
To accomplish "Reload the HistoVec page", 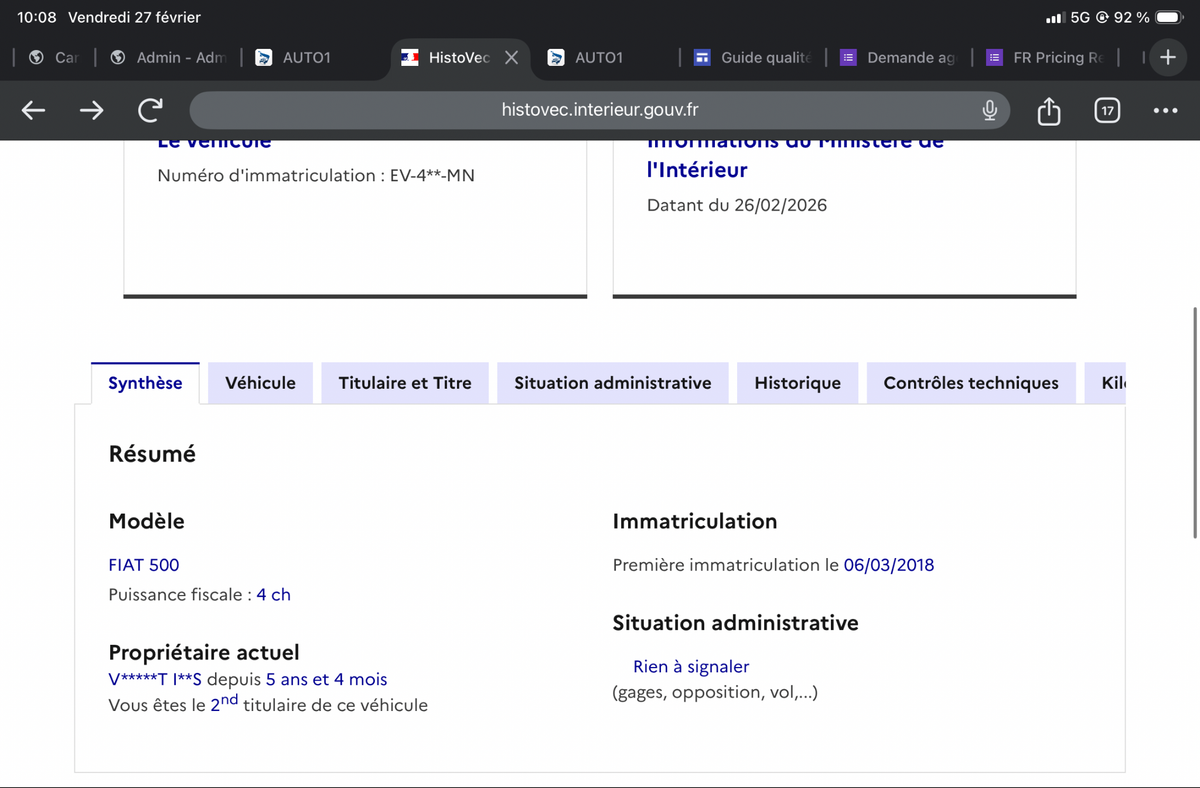I will (x=151, y=110).
